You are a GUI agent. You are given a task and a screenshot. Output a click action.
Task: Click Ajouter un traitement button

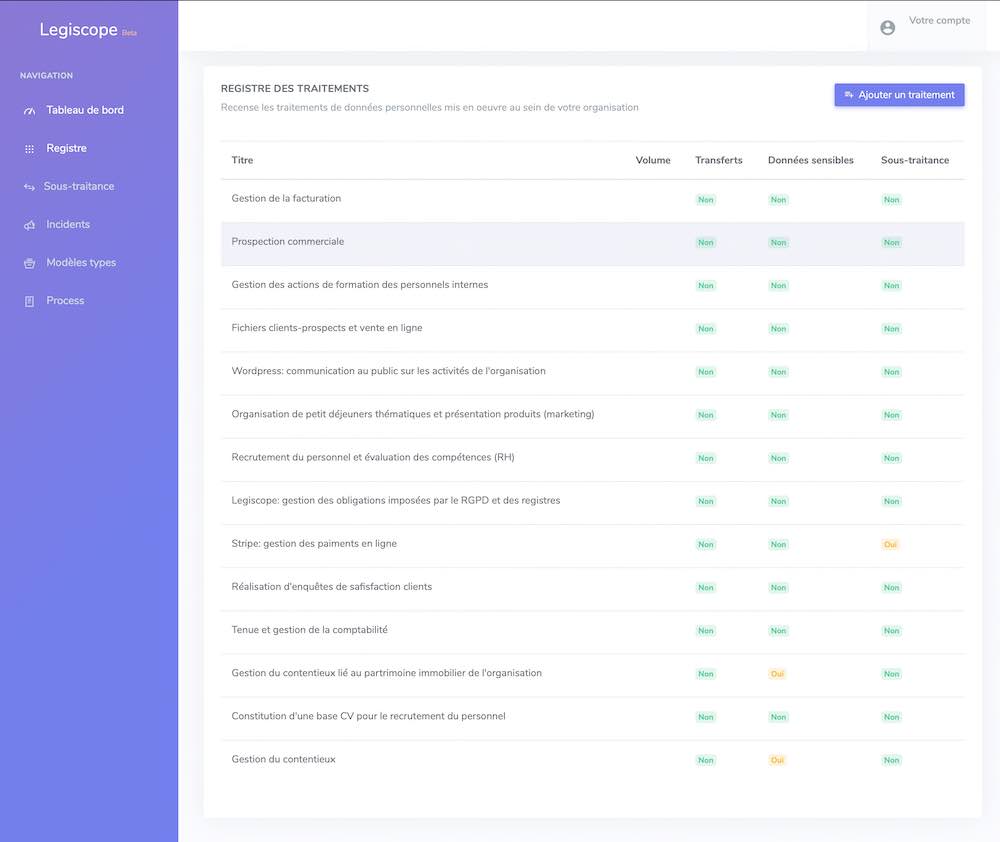point(899,95)
